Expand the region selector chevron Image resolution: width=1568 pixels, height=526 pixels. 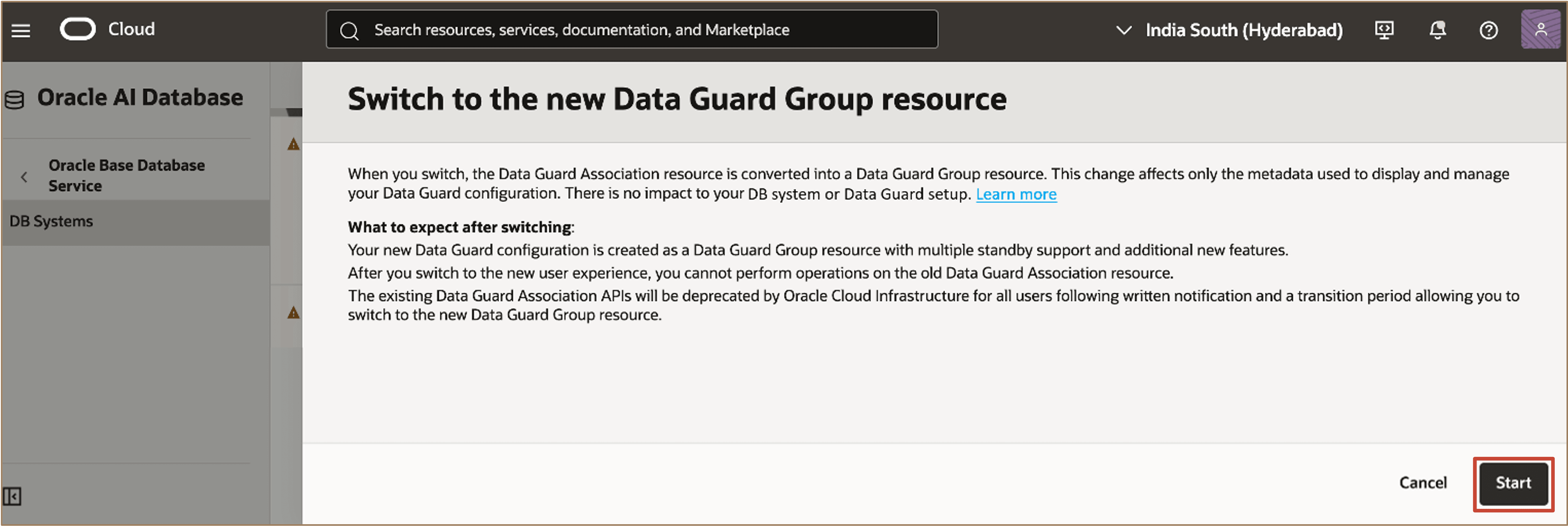[x=1123, y=30]
